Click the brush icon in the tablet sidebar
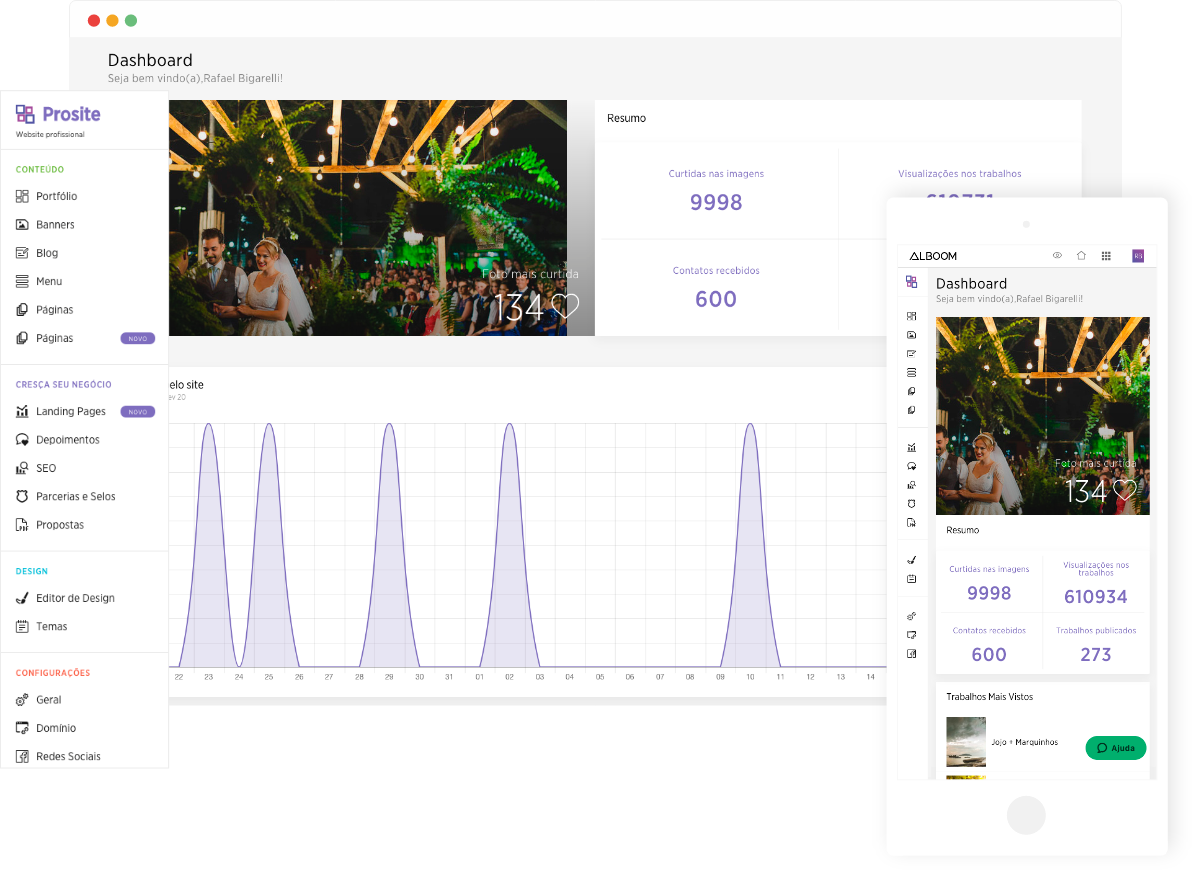 click(x=911, y=560)
